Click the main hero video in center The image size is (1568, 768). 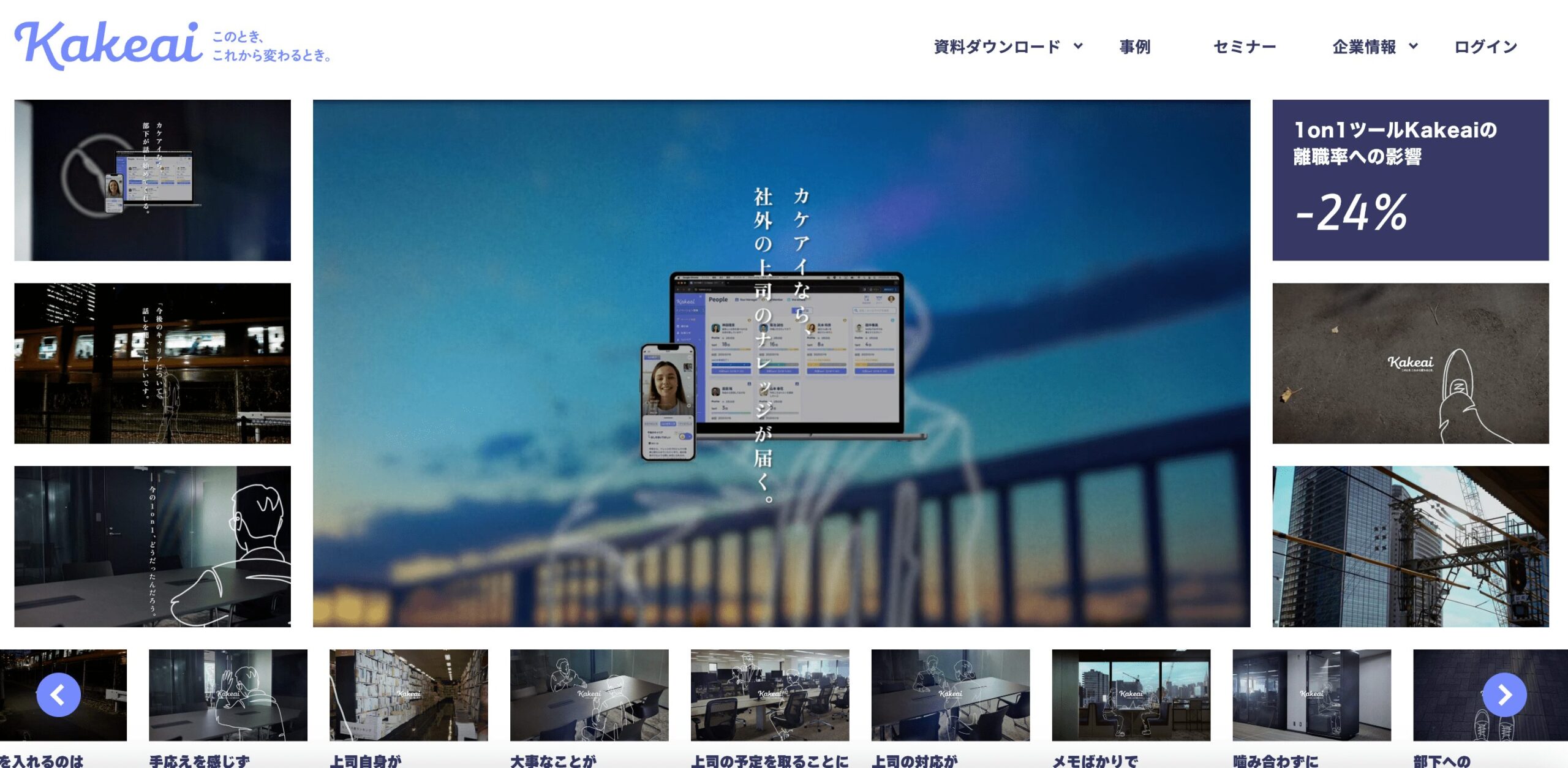pos(781,363)
